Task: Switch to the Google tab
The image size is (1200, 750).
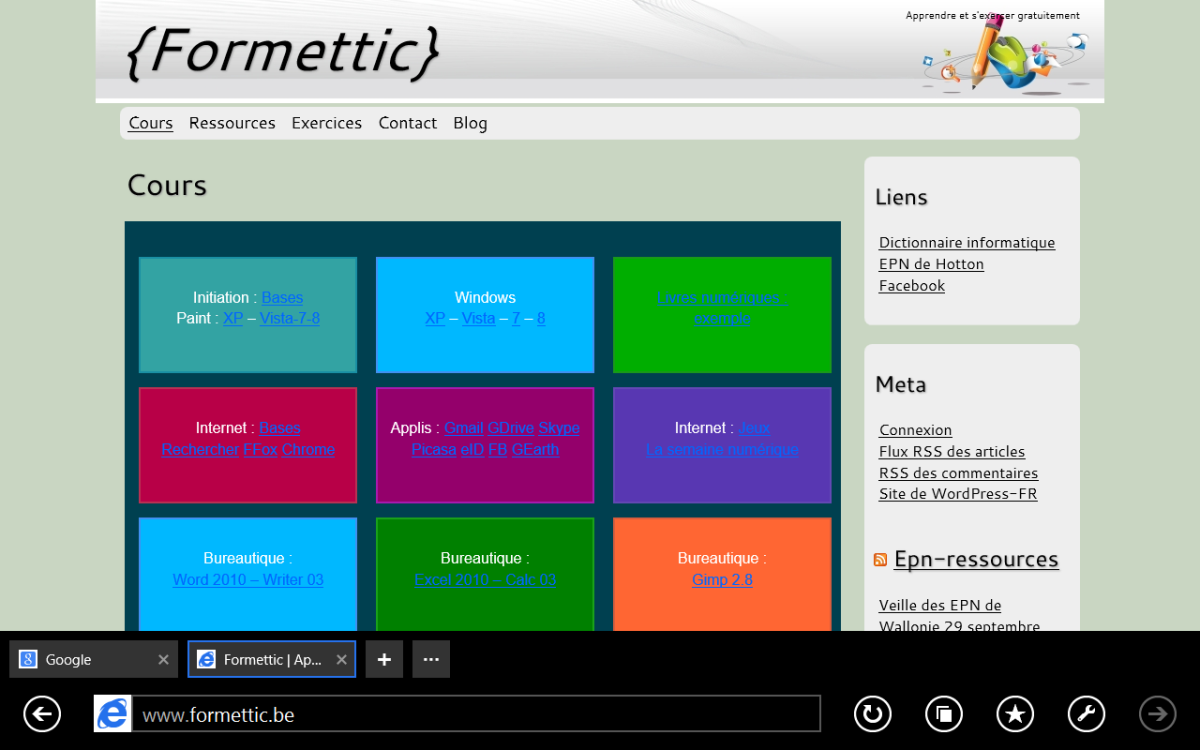Action: pos(80,660)
